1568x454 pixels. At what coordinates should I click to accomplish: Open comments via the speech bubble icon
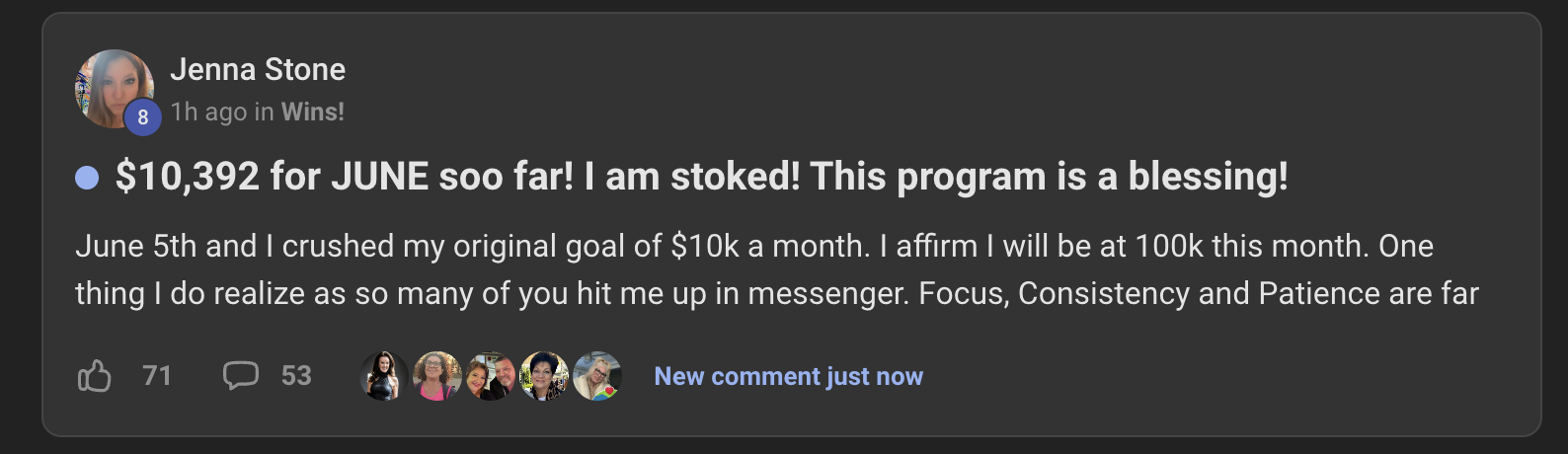pos(240,375)
